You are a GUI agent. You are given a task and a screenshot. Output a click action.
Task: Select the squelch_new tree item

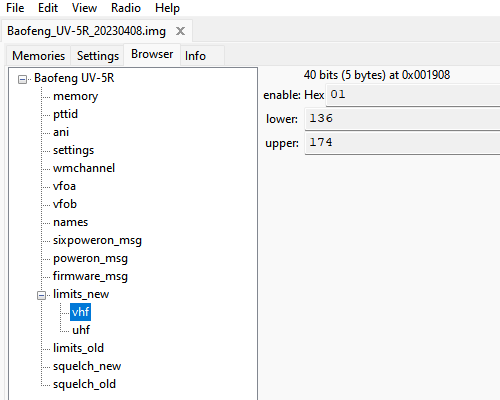[x=87, y=366]
